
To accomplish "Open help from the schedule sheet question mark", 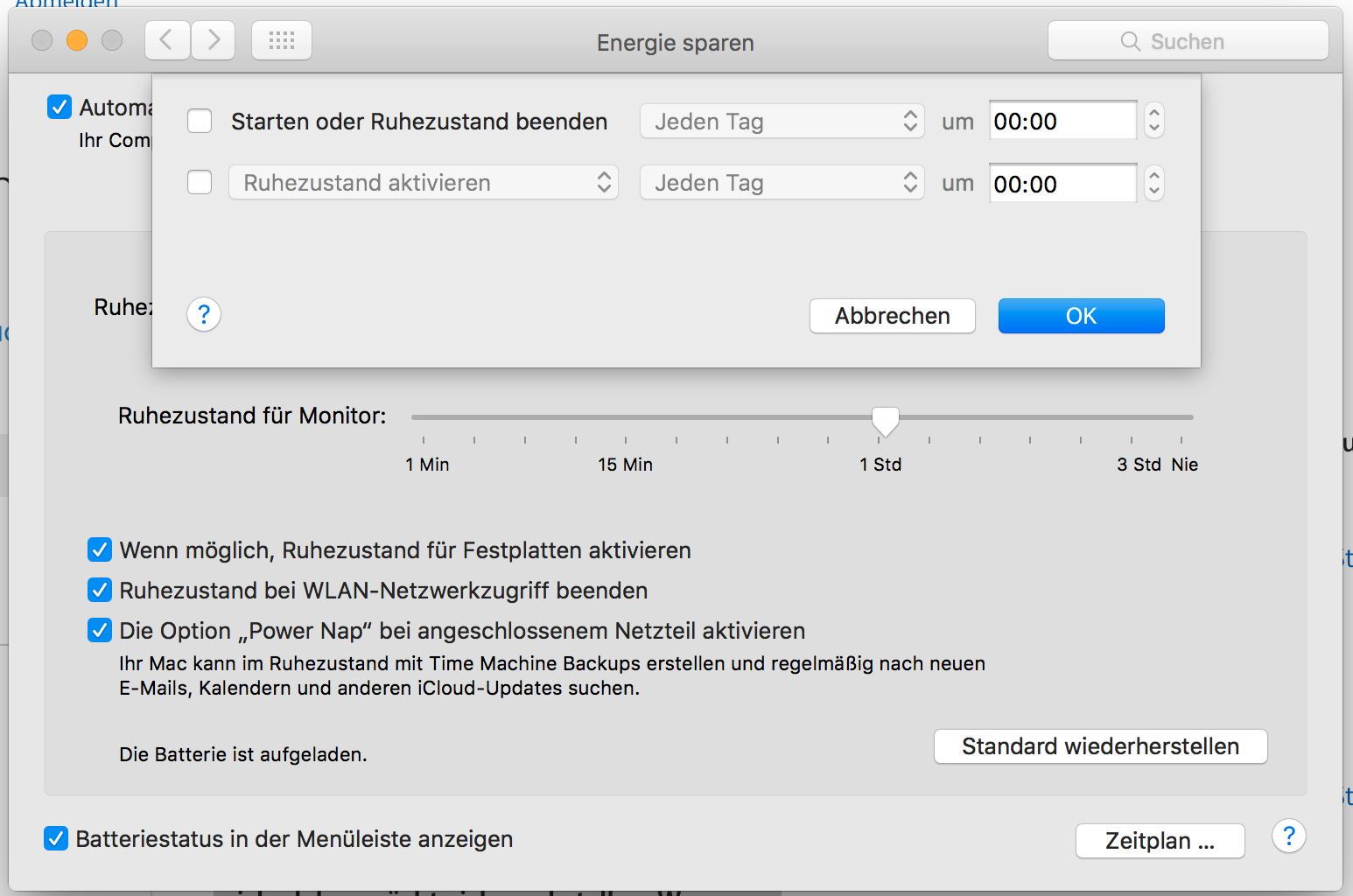I will pyautogui.click(x=204, y=314).
